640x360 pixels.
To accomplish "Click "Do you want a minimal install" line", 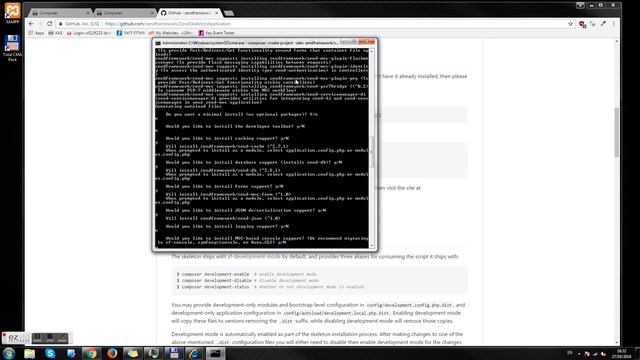I will click(242, 114).
